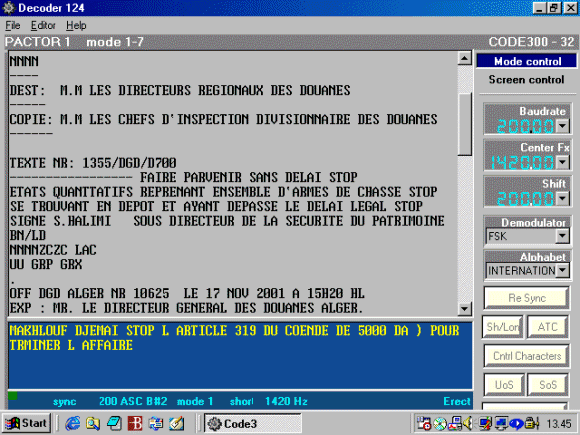Click the CD disc icon in system tray
Image resolution: width=580 pixels, height=435 pixels.
point(440,424)
